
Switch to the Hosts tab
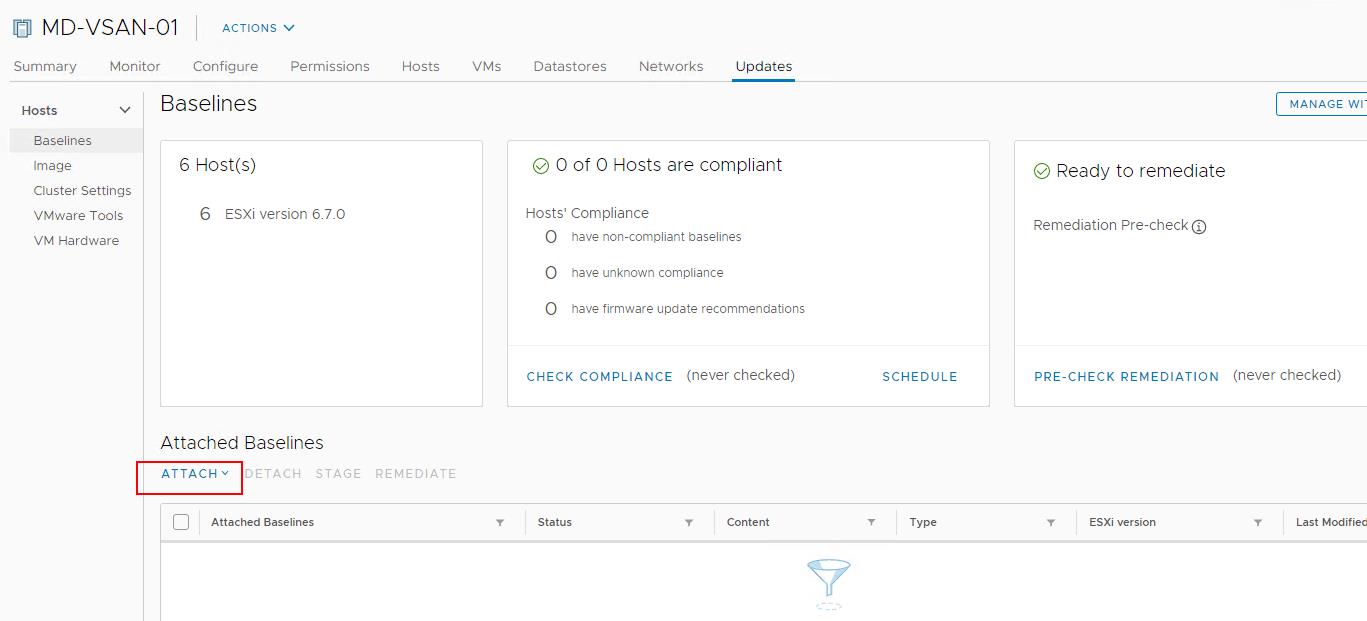click(421, 66)
